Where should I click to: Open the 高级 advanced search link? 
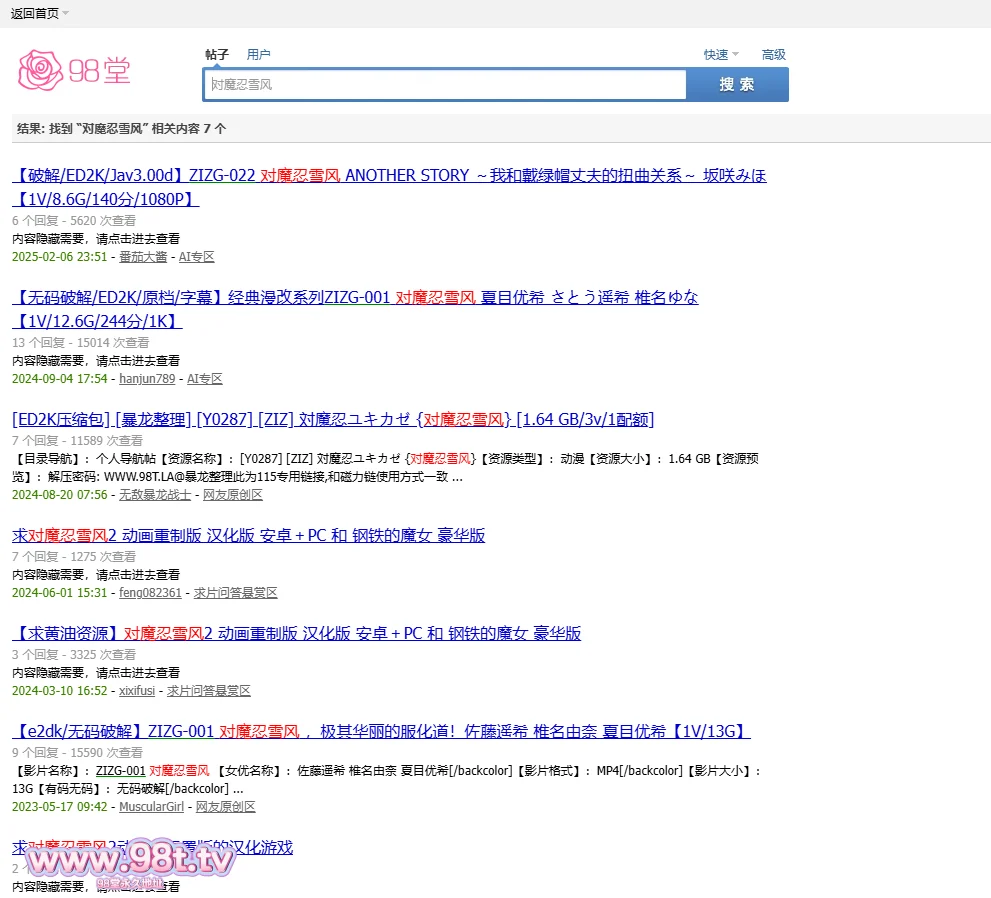point(773,55)
